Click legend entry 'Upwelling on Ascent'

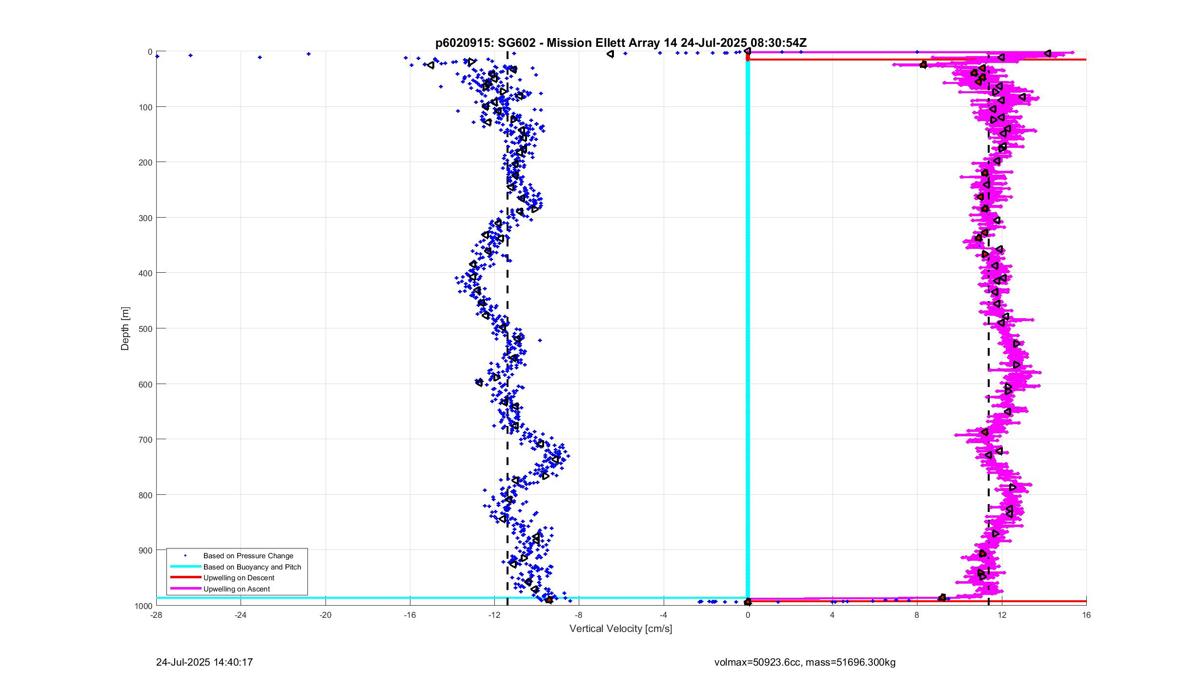pos(237,590)
